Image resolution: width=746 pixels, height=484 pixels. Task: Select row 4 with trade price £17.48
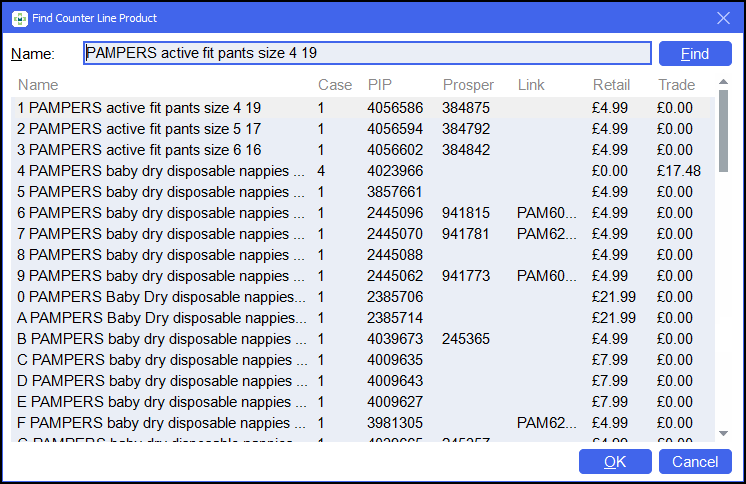[x=160, y=171]
